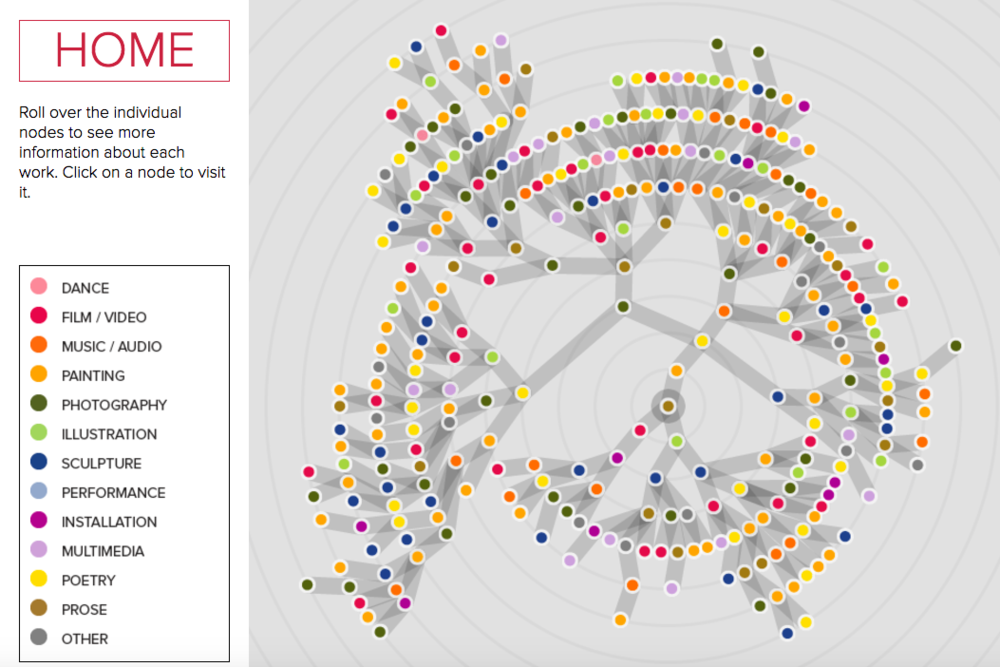The height and width of the screenshot is (667, 1000).
Task: Select the red FILM / VIDEO legend dot
Action: [39, 315]
